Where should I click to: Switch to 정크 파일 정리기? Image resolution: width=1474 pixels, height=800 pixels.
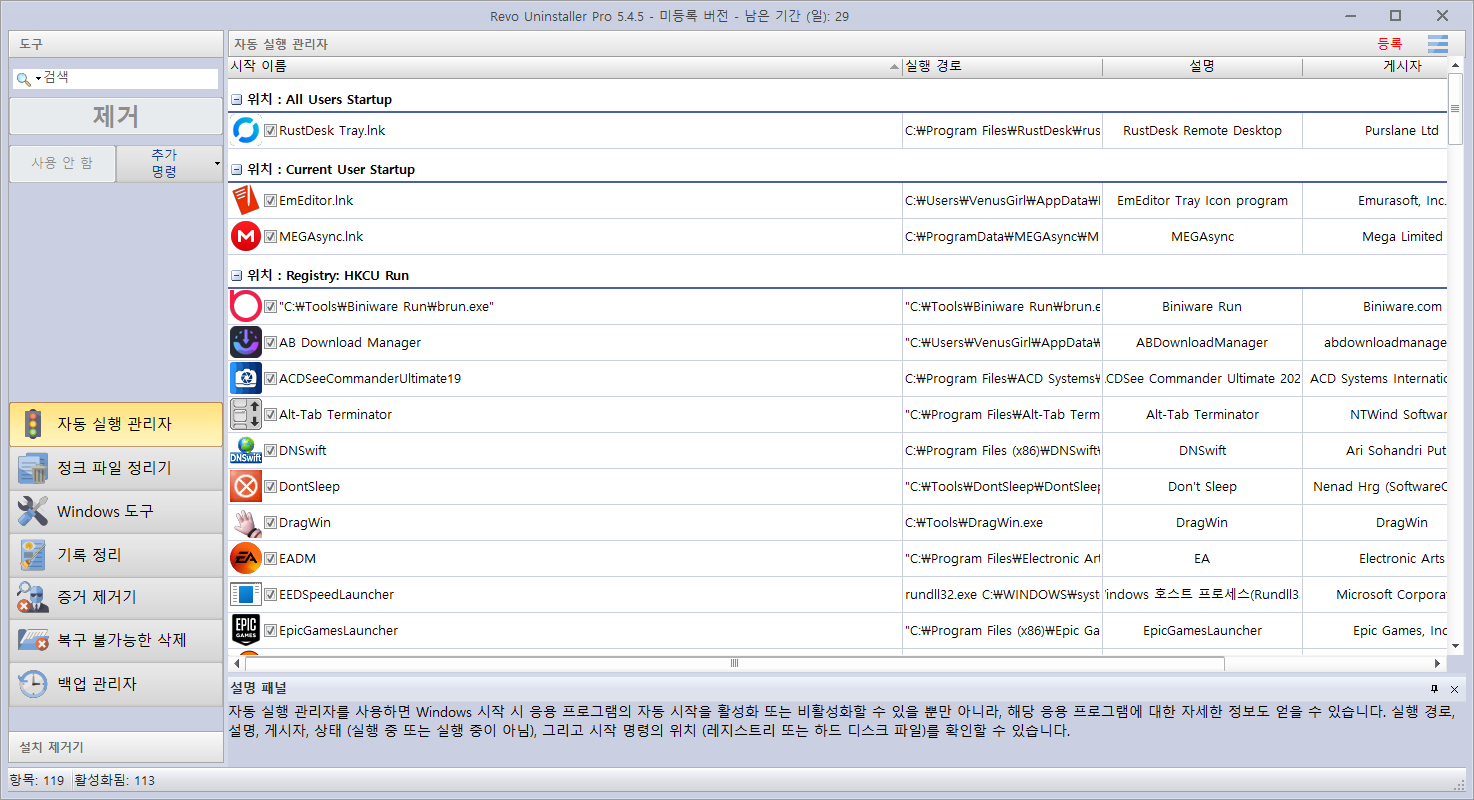116,468
